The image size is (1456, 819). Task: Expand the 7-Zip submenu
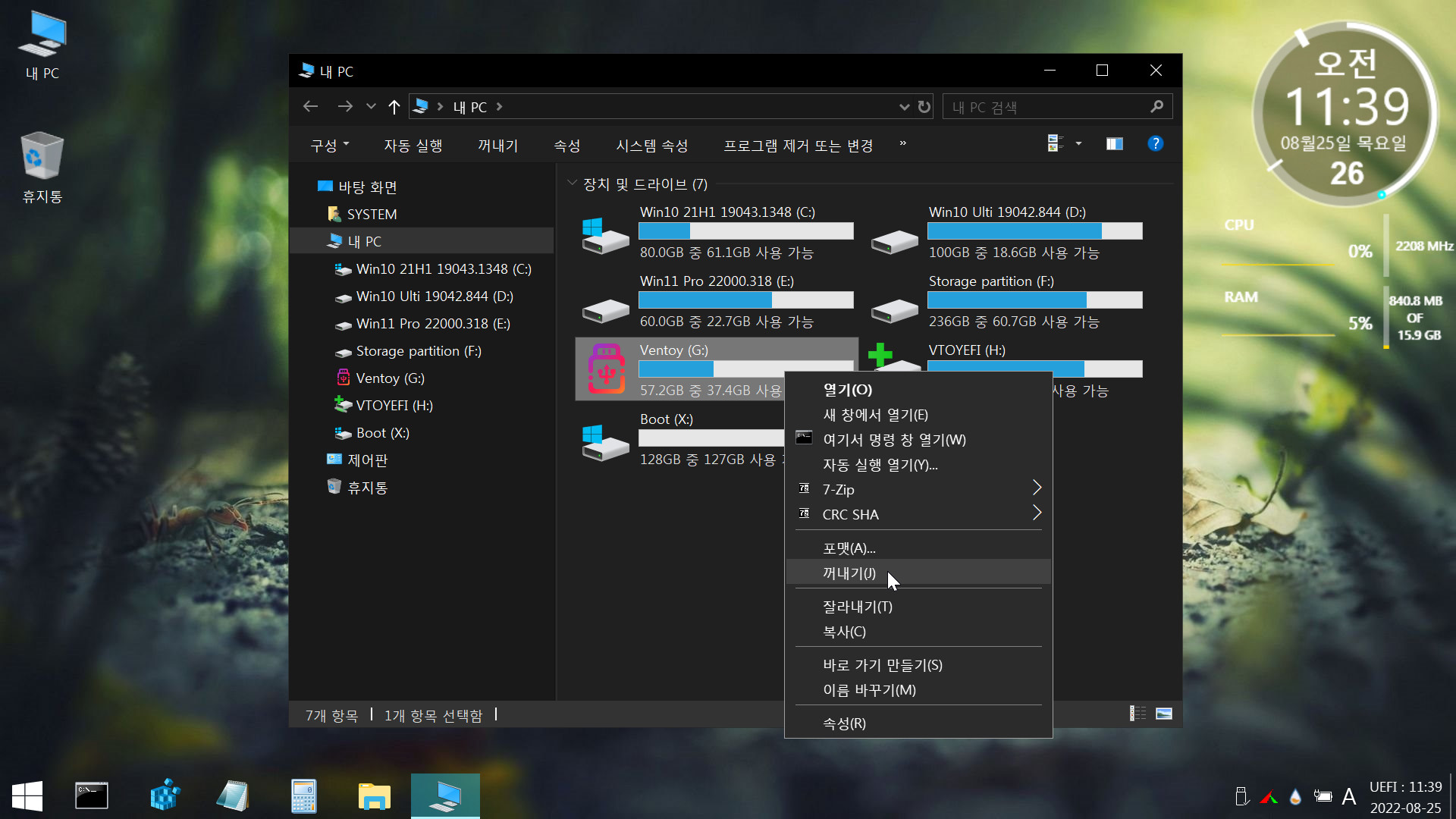point(918,489)
